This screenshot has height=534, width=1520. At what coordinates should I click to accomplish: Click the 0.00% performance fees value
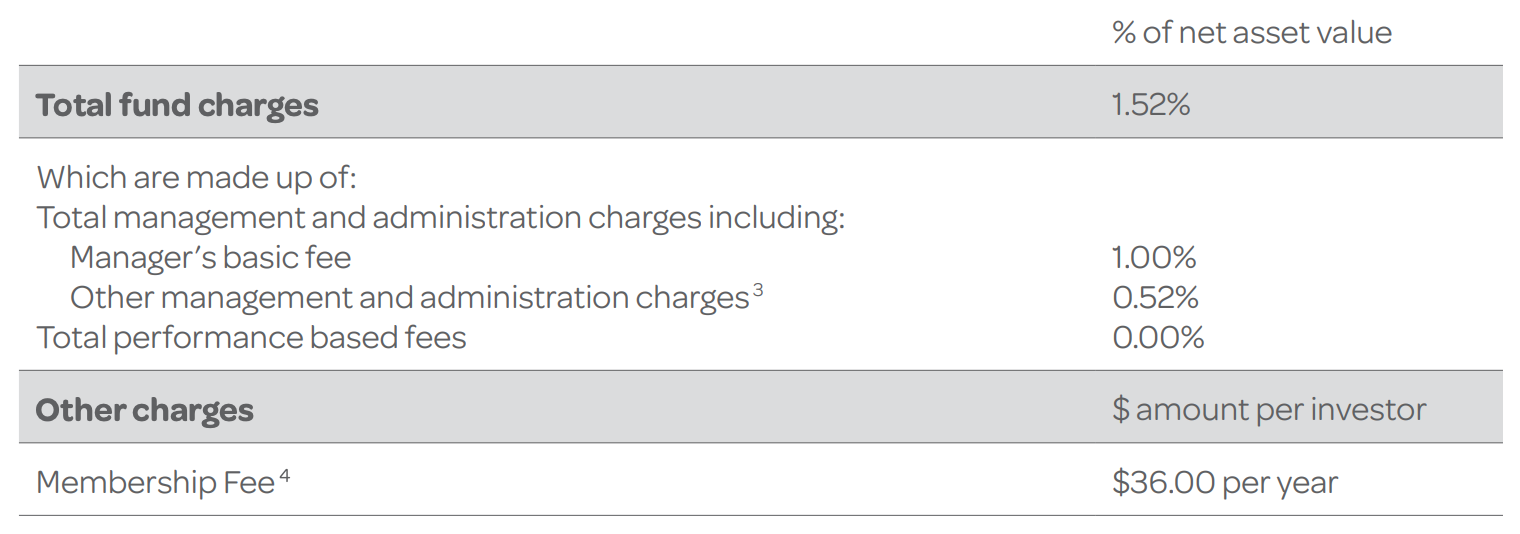pos(1158,338)
